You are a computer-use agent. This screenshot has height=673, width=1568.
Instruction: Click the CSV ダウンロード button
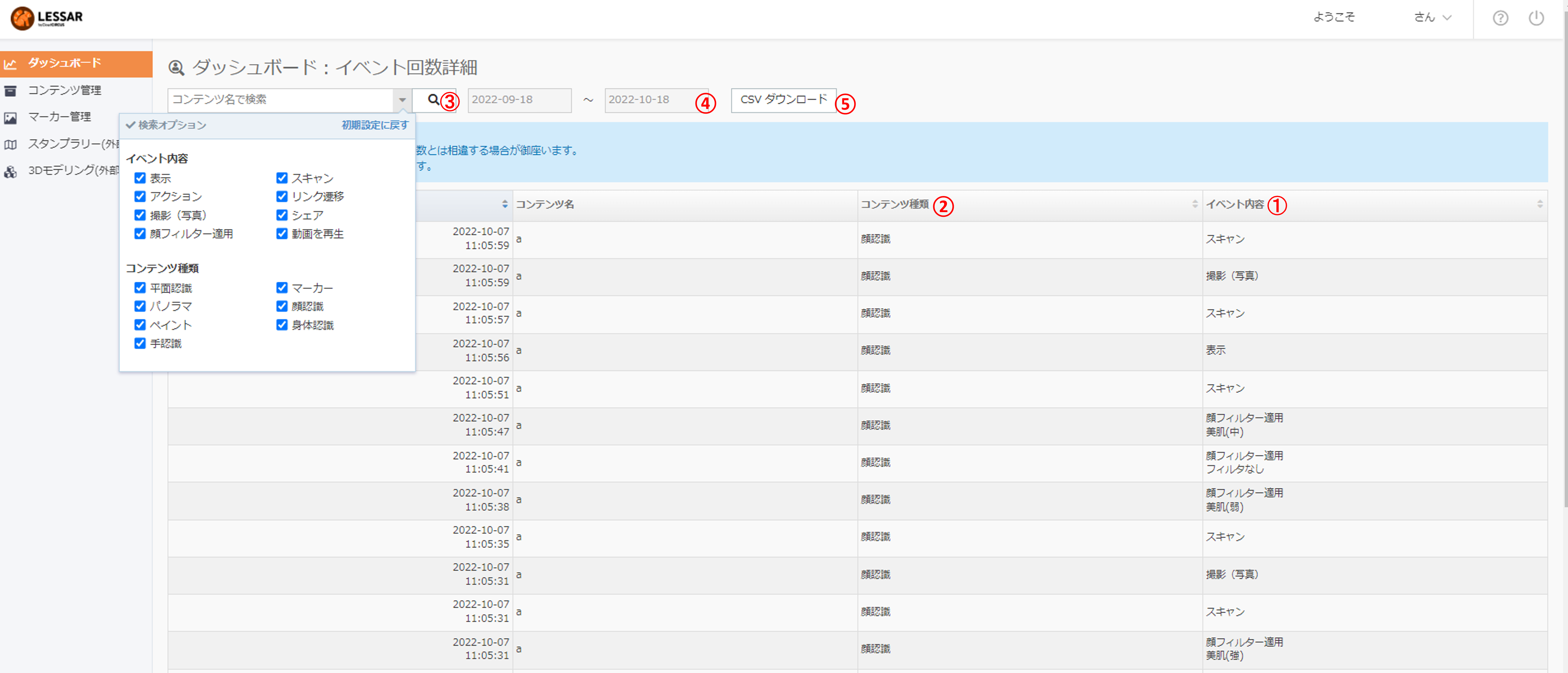click(x=783, y=100)
